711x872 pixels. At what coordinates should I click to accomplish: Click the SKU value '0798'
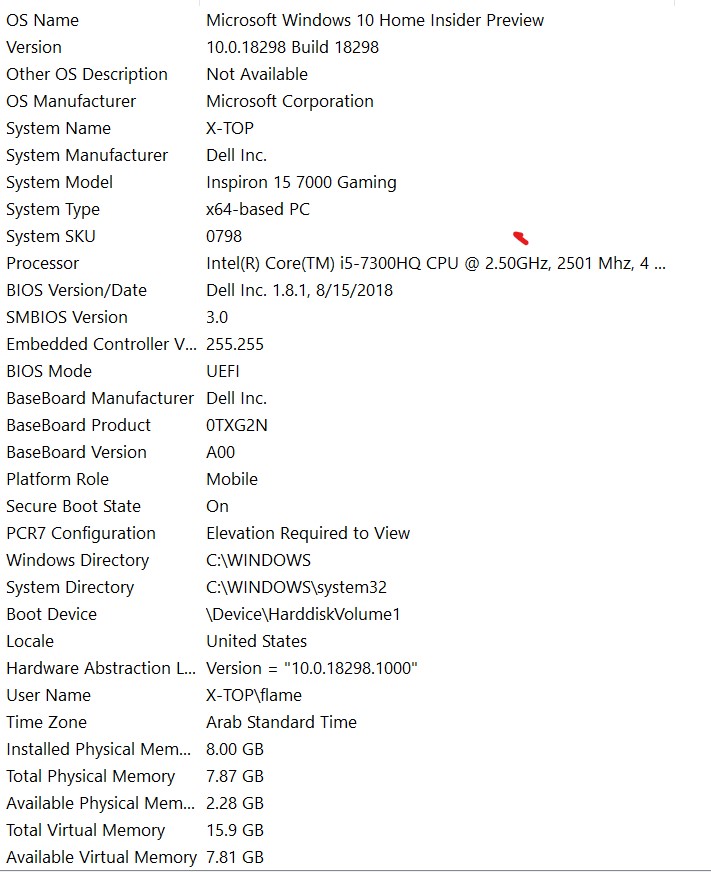pyautogui.click(x=224, y=236)
